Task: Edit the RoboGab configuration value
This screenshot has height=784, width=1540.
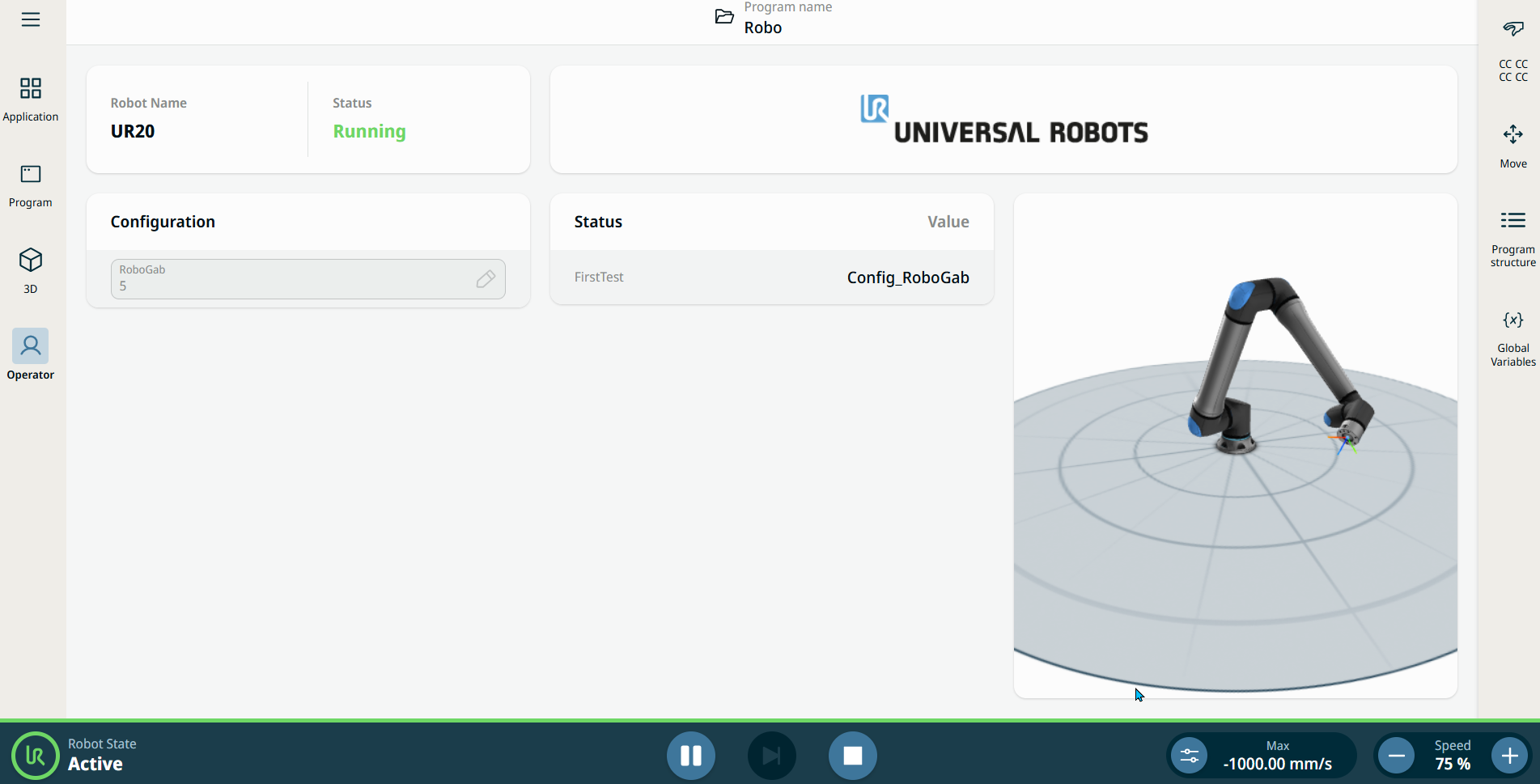Action: pyautogui.click(x=486, y=279)
